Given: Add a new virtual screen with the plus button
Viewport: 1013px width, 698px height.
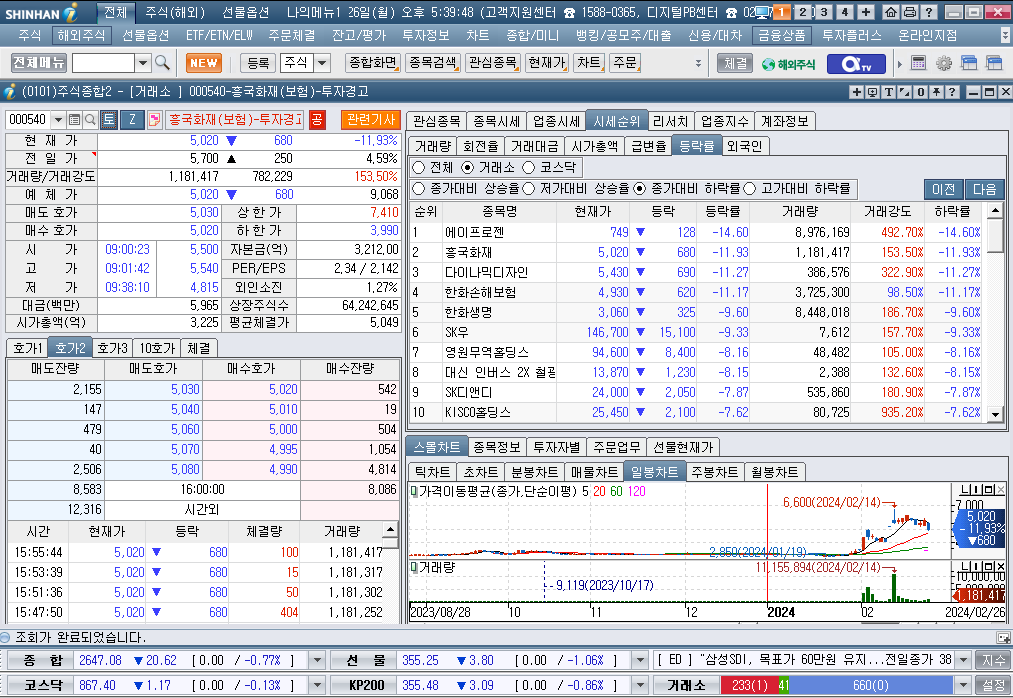Looking at the screenshot, I should coord(866,12).
